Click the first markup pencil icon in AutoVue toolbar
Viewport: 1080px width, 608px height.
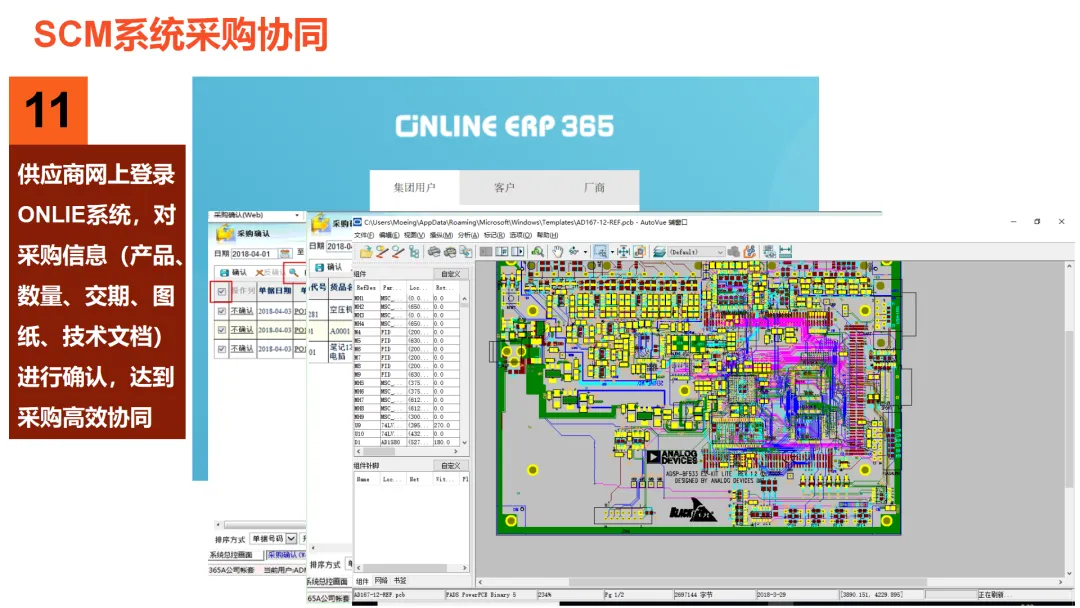click(382, 252)
